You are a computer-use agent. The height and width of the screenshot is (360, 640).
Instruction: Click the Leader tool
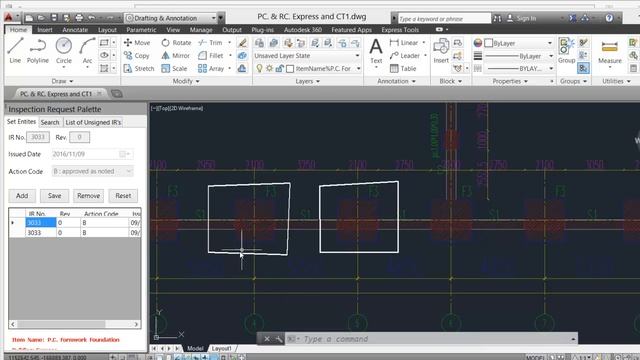[x=404, y=56]
